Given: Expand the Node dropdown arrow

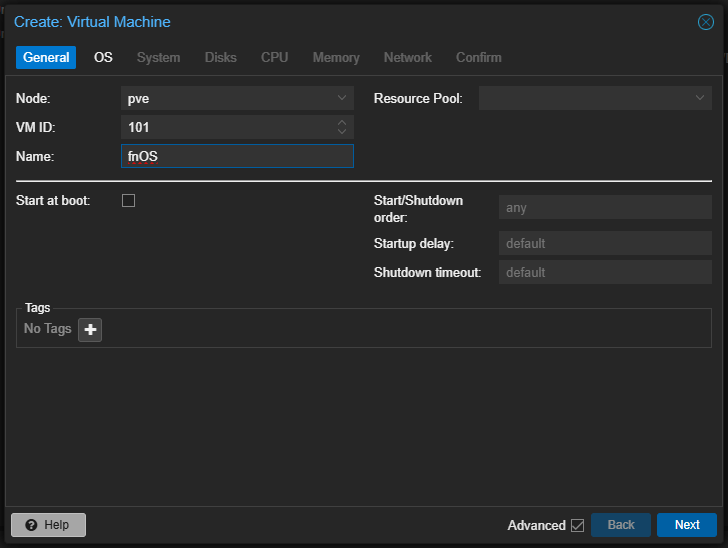Looking at the screenshot, I should [x=342, y=98].
